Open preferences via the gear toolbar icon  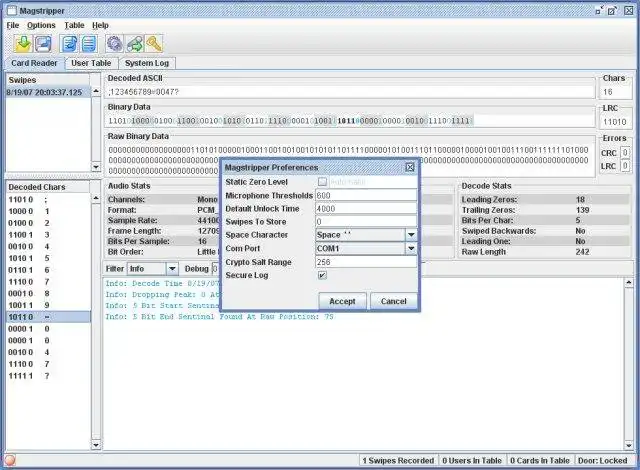(115, 43)
